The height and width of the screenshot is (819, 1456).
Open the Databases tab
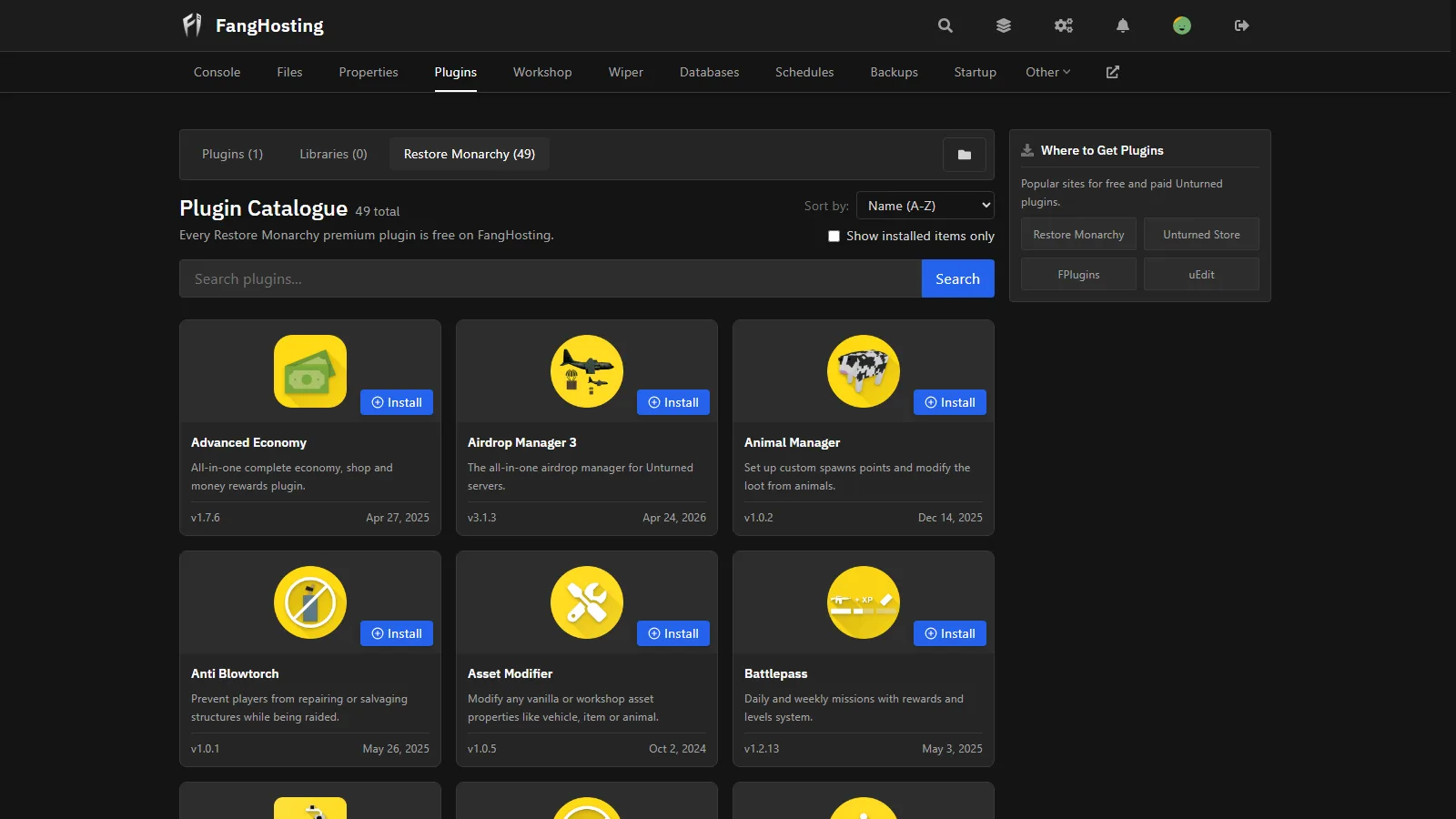(x=710, y=72)
